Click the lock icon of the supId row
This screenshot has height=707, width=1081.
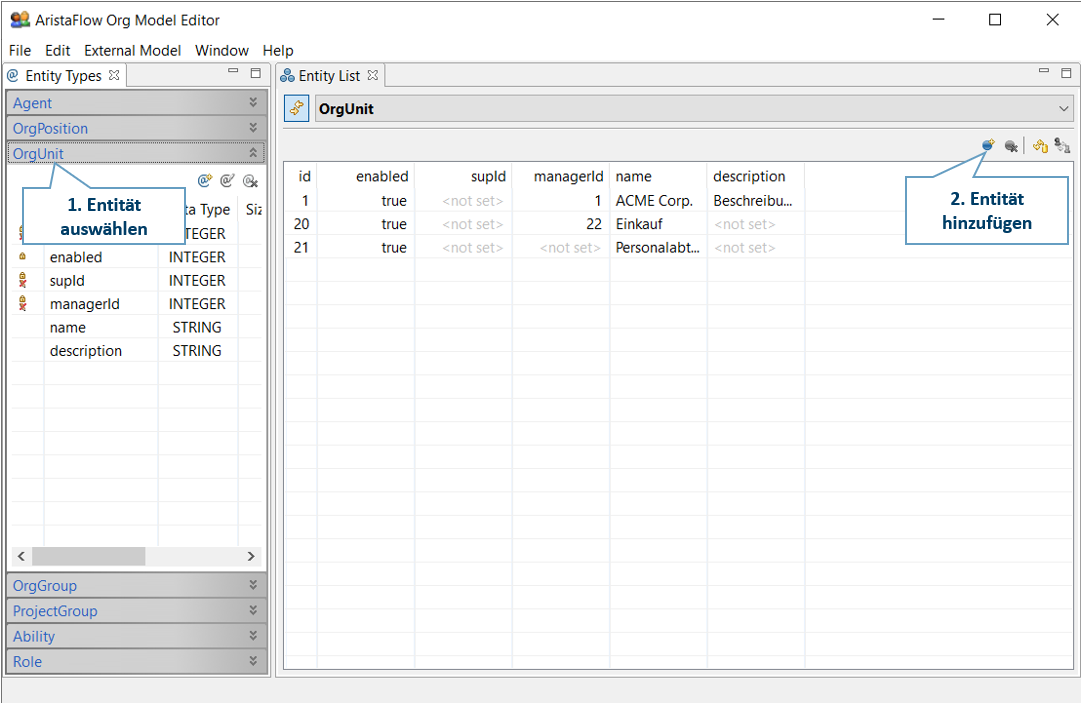(23, 280)
